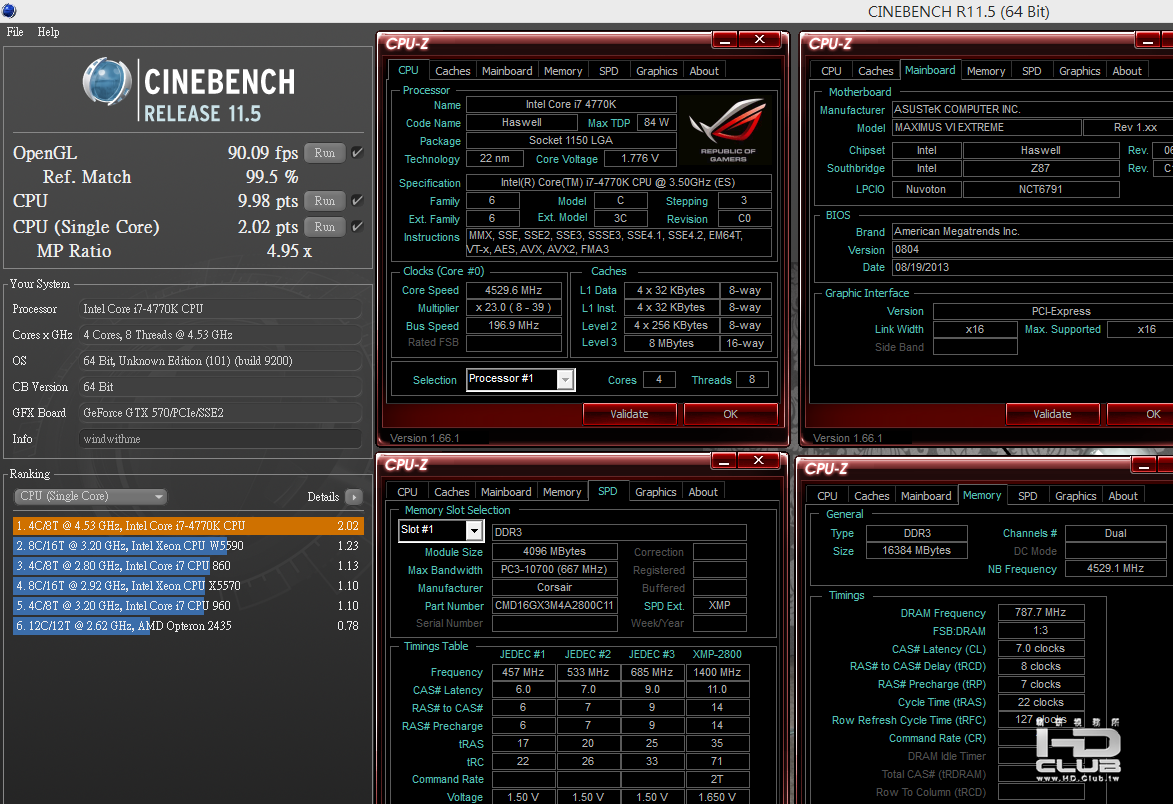Viewport: 1173px width, 804px height.
Task: Click the DRAM Frequency value 787.7 MHz
Action: 1040,613
